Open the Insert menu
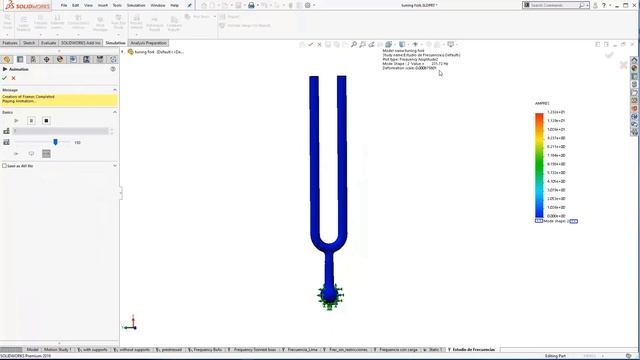The width and height of the screenshot is (640, 360). tap(103, 5)
